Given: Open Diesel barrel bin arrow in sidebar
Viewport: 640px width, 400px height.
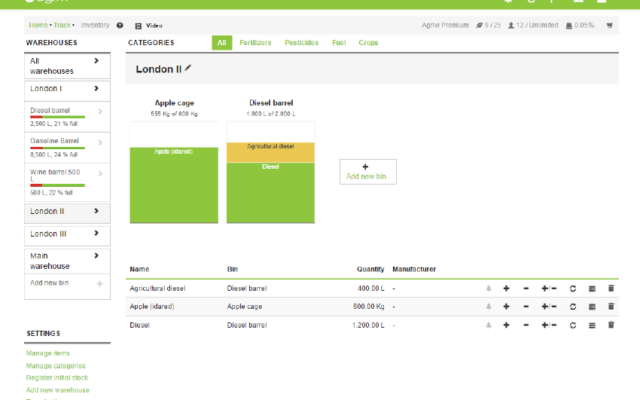Looking at the screenshot, I should pyautogui.click(x=100, y=111).
